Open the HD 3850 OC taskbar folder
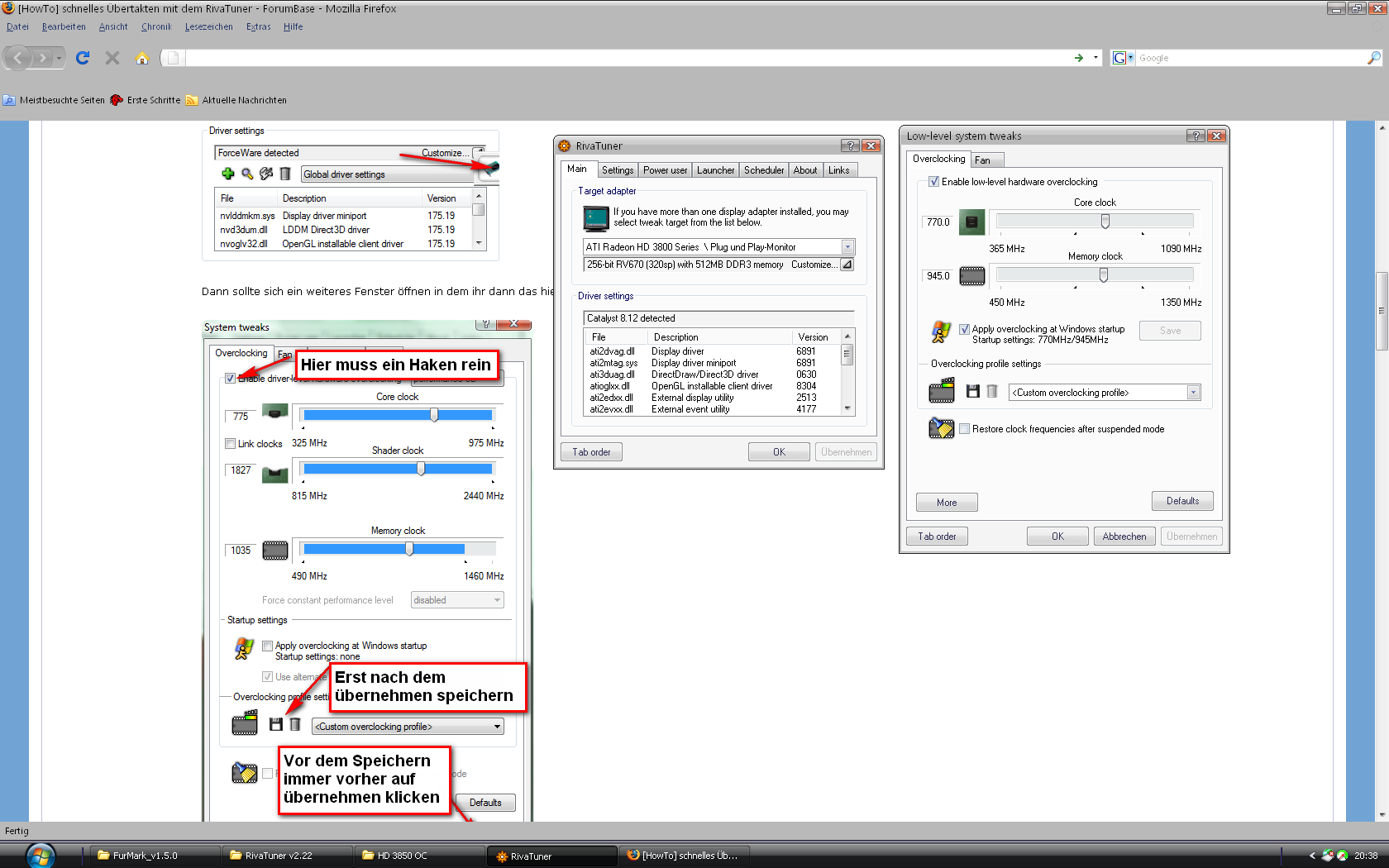 [418, 856]
